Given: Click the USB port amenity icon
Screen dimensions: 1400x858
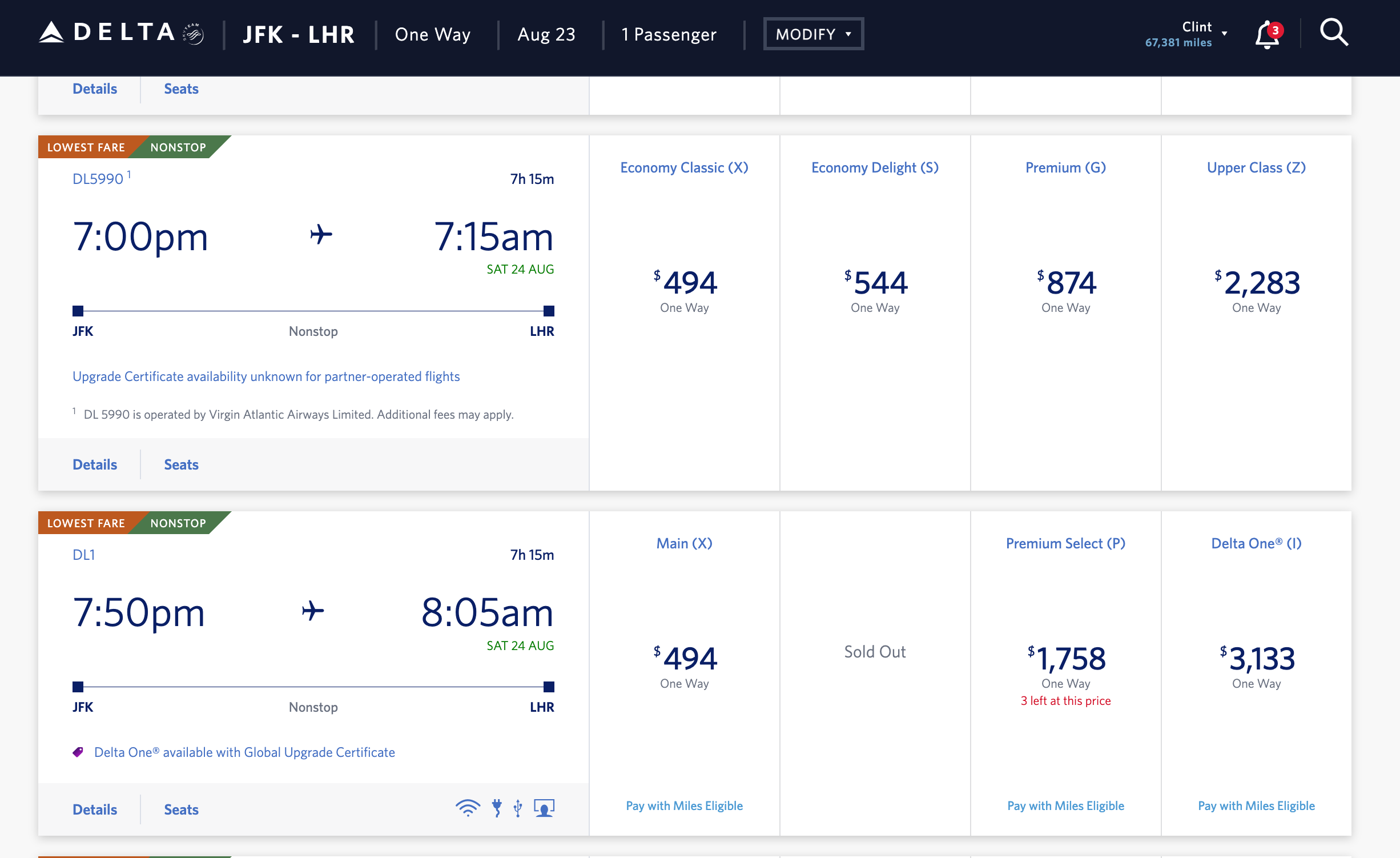Looking at the screenshot, I should pos(517,808).
